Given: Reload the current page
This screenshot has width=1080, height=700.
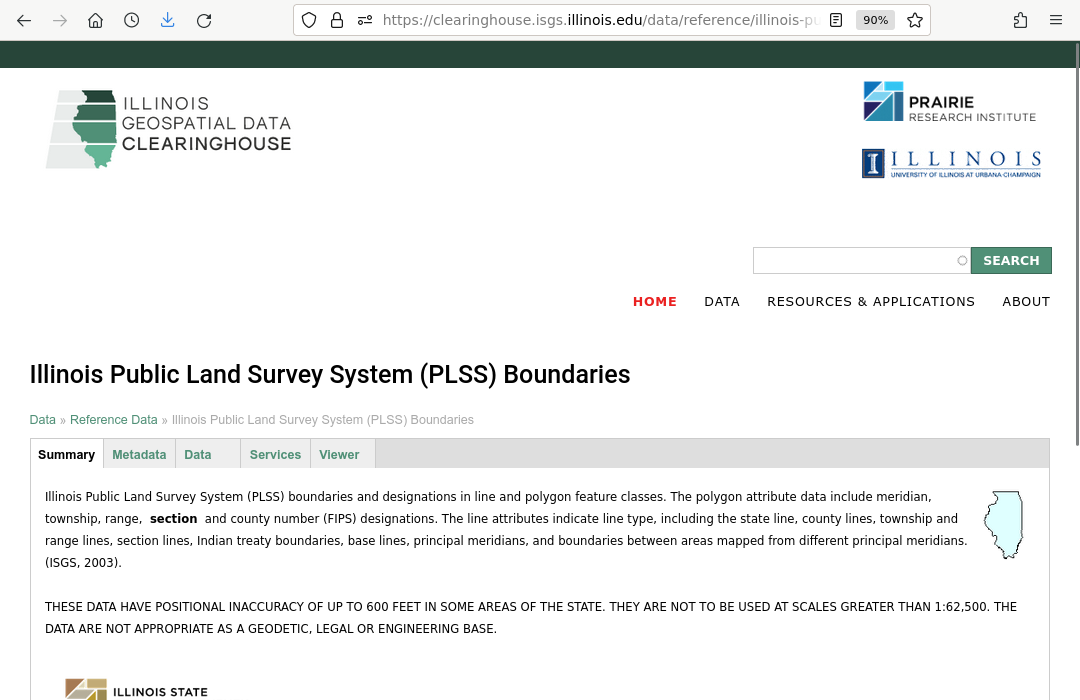Looking at the screenshot, I should click(x=204, y=20).
